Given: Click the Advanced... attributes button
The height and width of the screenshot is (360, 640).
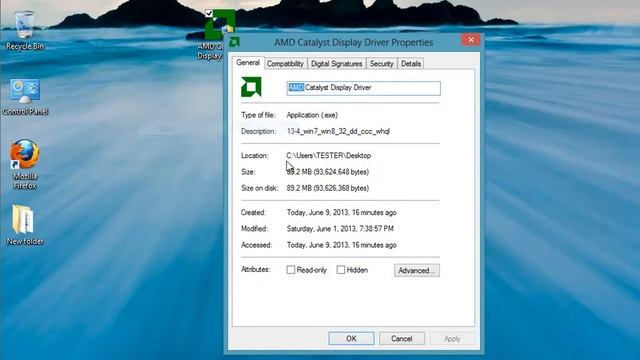Looking at the screenshot, I should 417,270.
